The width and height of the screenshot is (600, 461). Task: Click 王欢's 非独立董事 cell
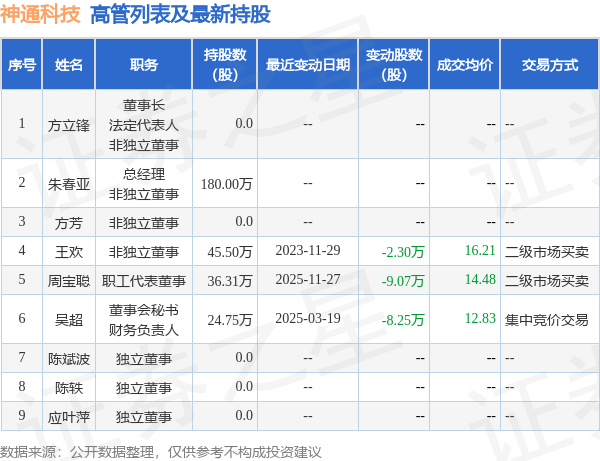[x=143, y=252]
